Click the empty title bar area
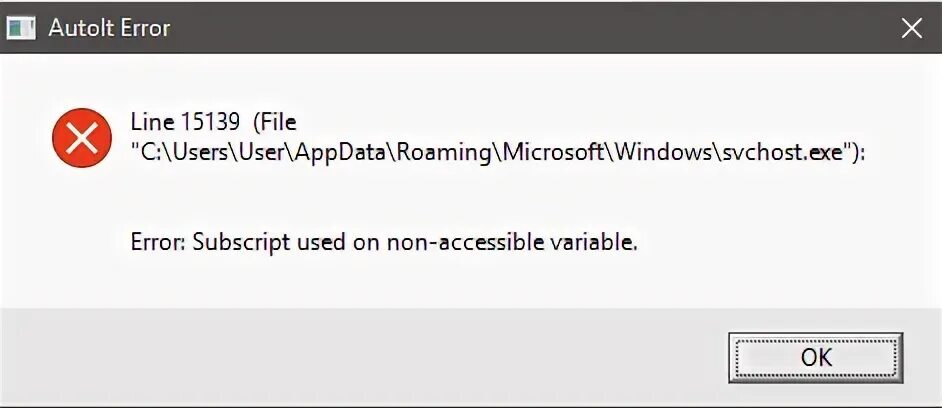 tap(529, 28)
